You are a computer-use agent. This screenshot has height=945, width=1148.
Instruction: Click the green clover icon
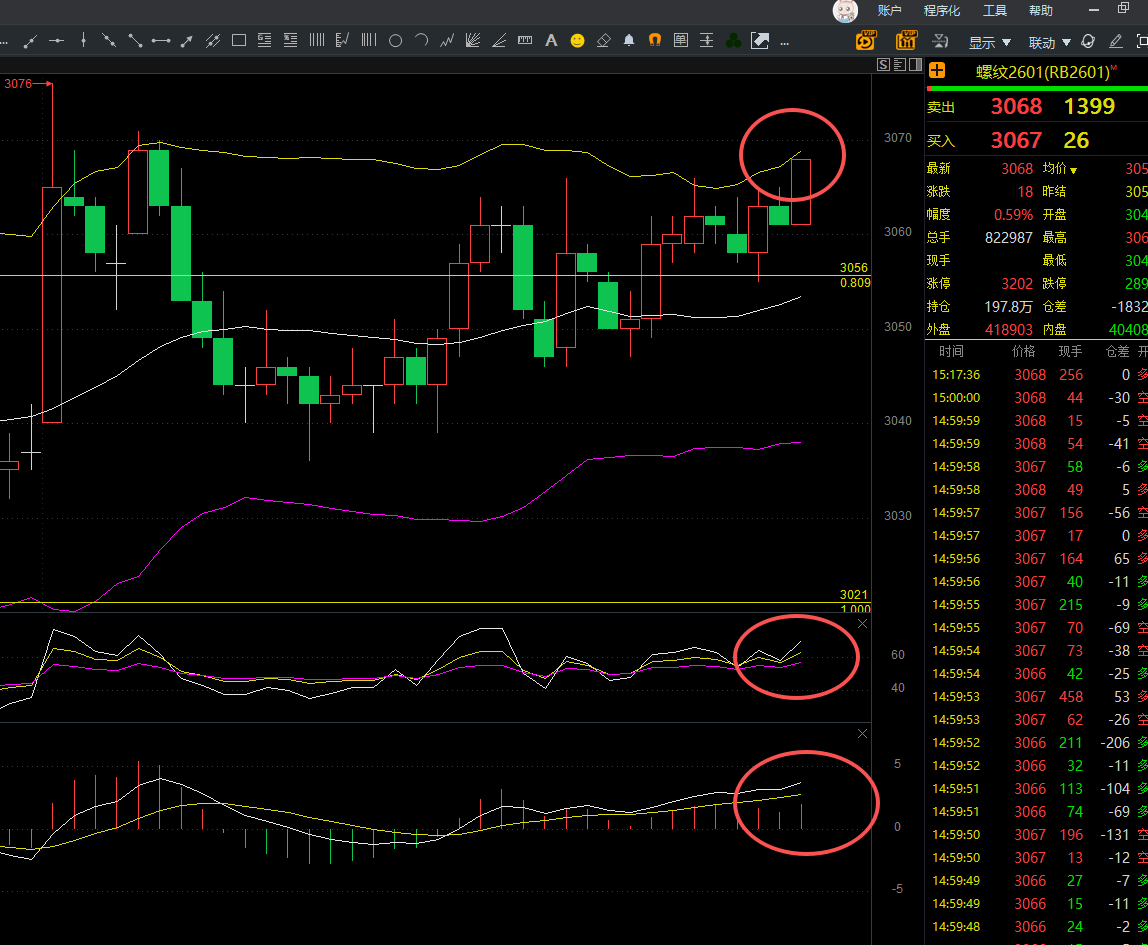coord(733,41)
